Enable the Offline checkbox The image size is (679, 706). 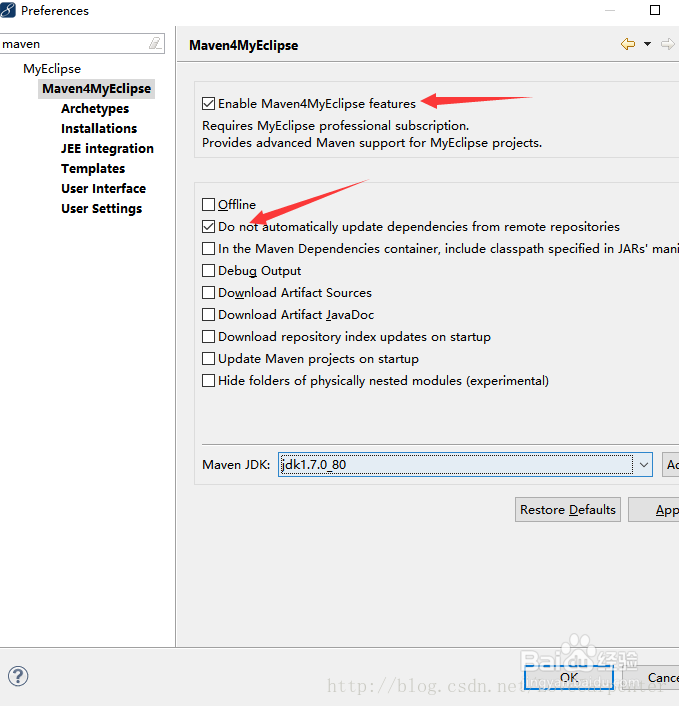(x=208, y=204)
